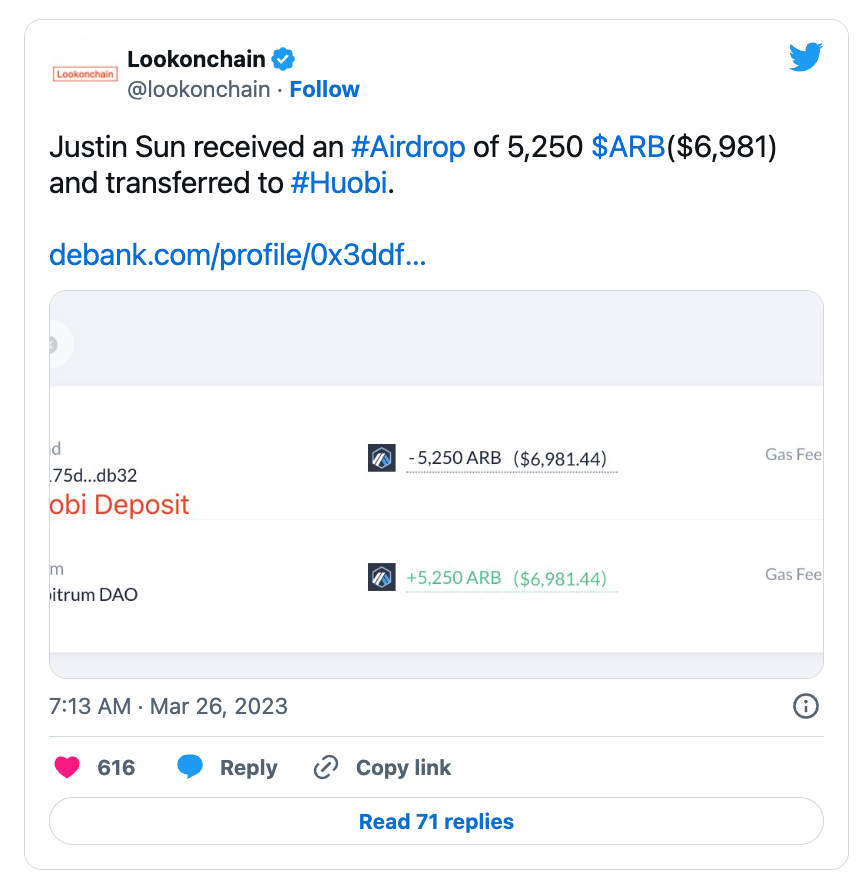Click the @lookonchain handle

click(199, 90)
